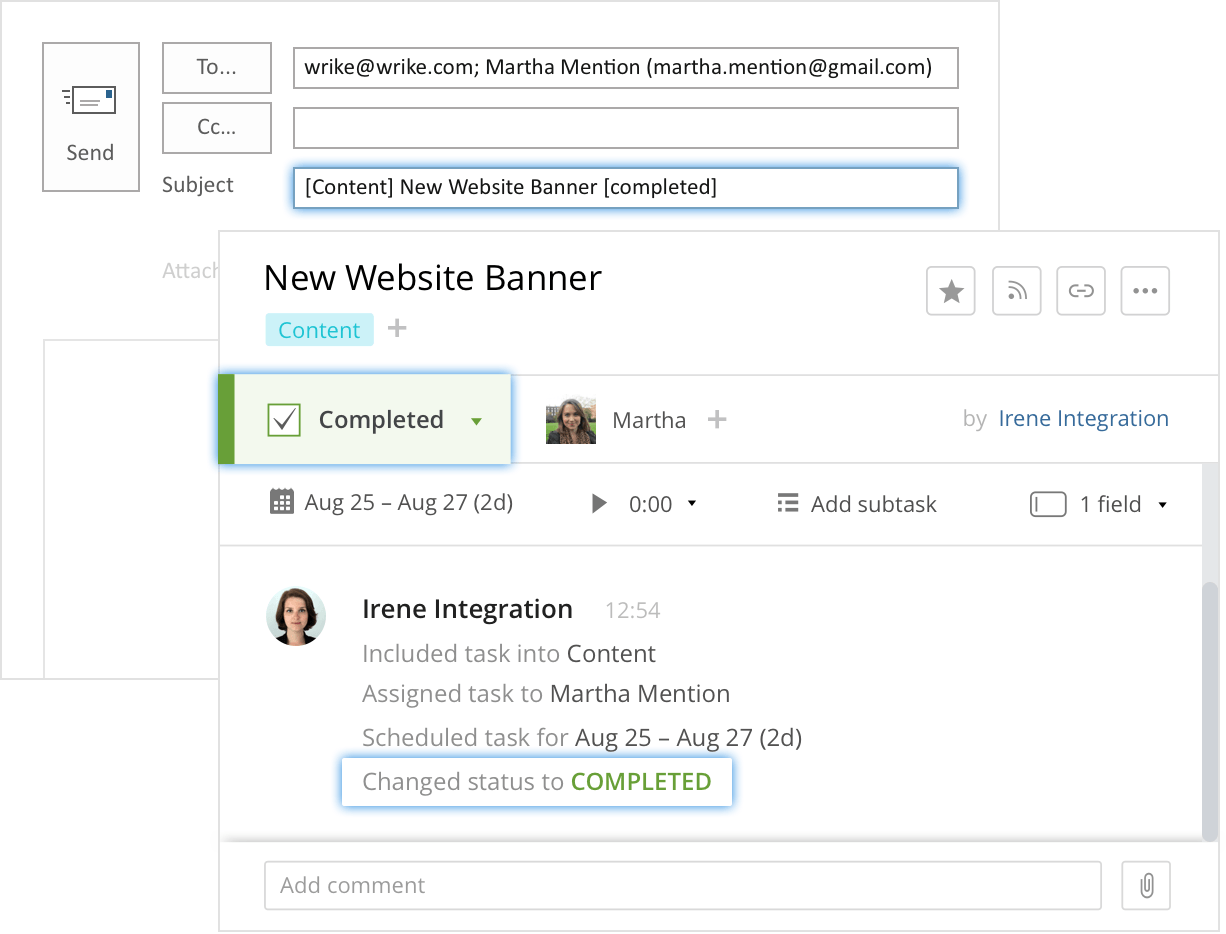Attach a file with paperclip icon
This screenshot has height=934, width=1226.
click(x=1146, y=886)
